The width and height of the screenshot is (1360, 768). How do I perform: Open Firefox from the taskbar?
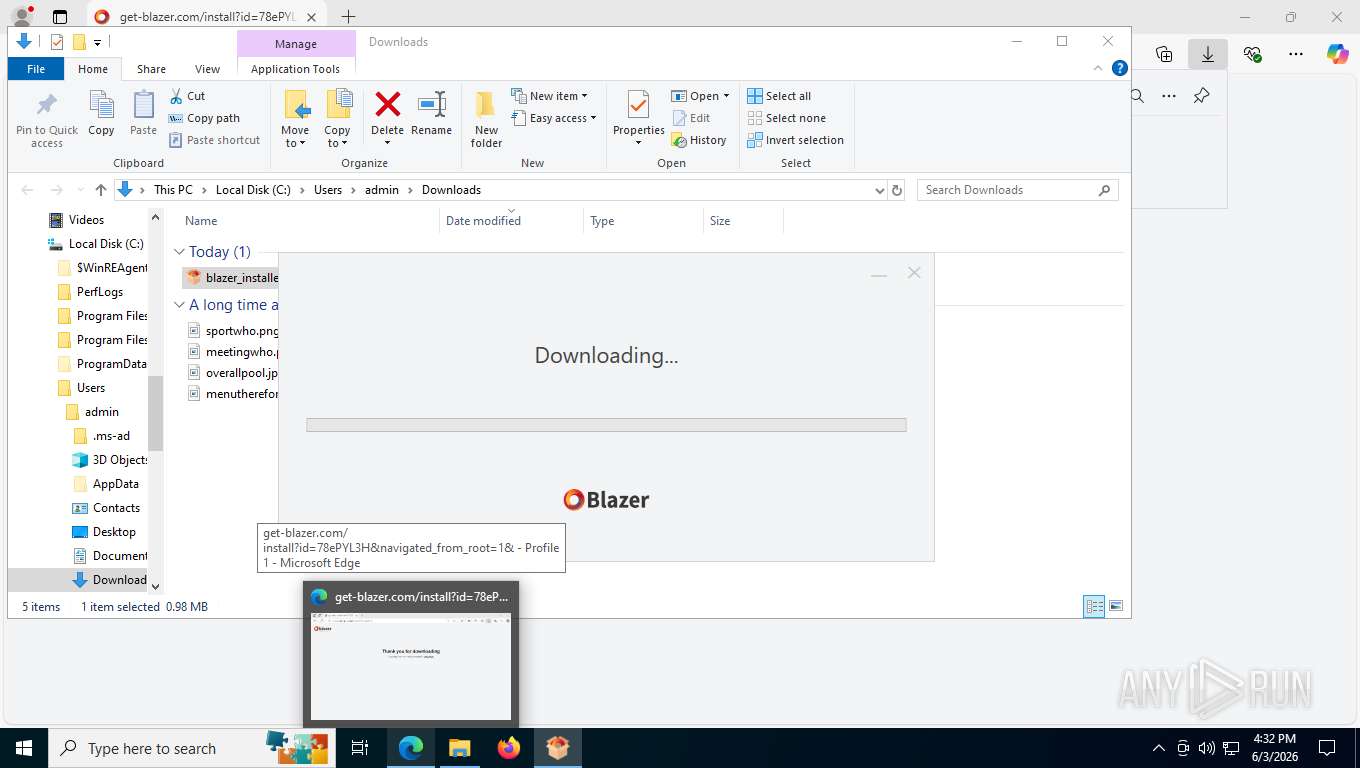coord(509,748)
